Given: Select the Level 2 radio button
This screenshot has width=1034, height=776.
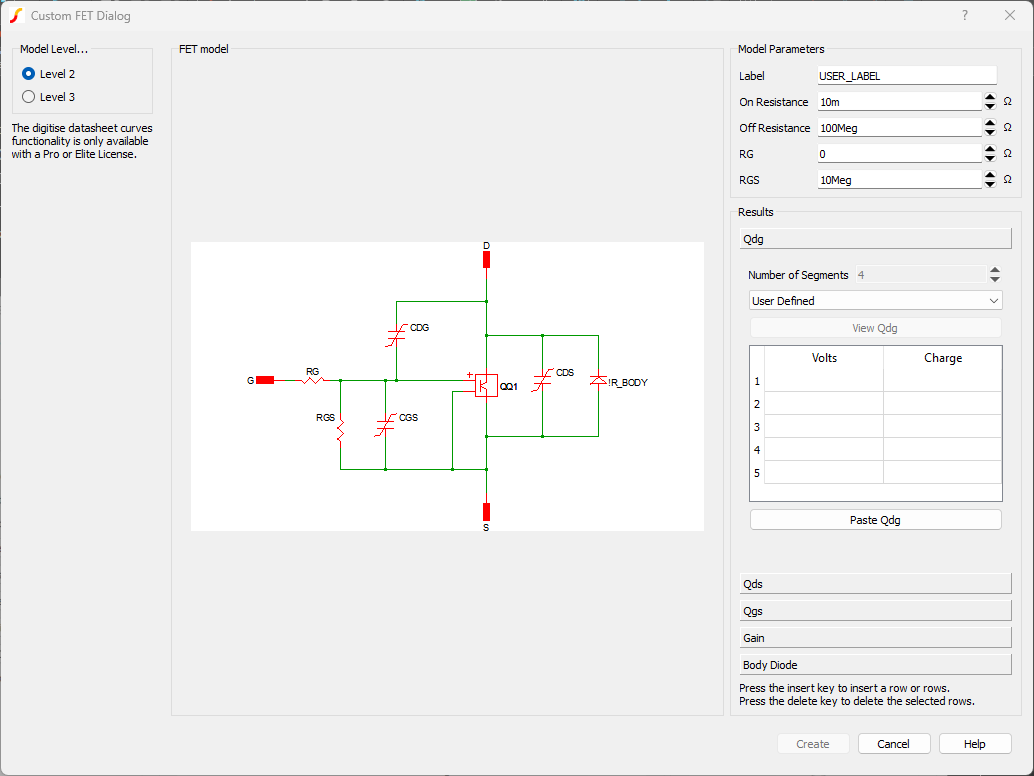Looking at the screenshot, I should [x=29, y=74].
